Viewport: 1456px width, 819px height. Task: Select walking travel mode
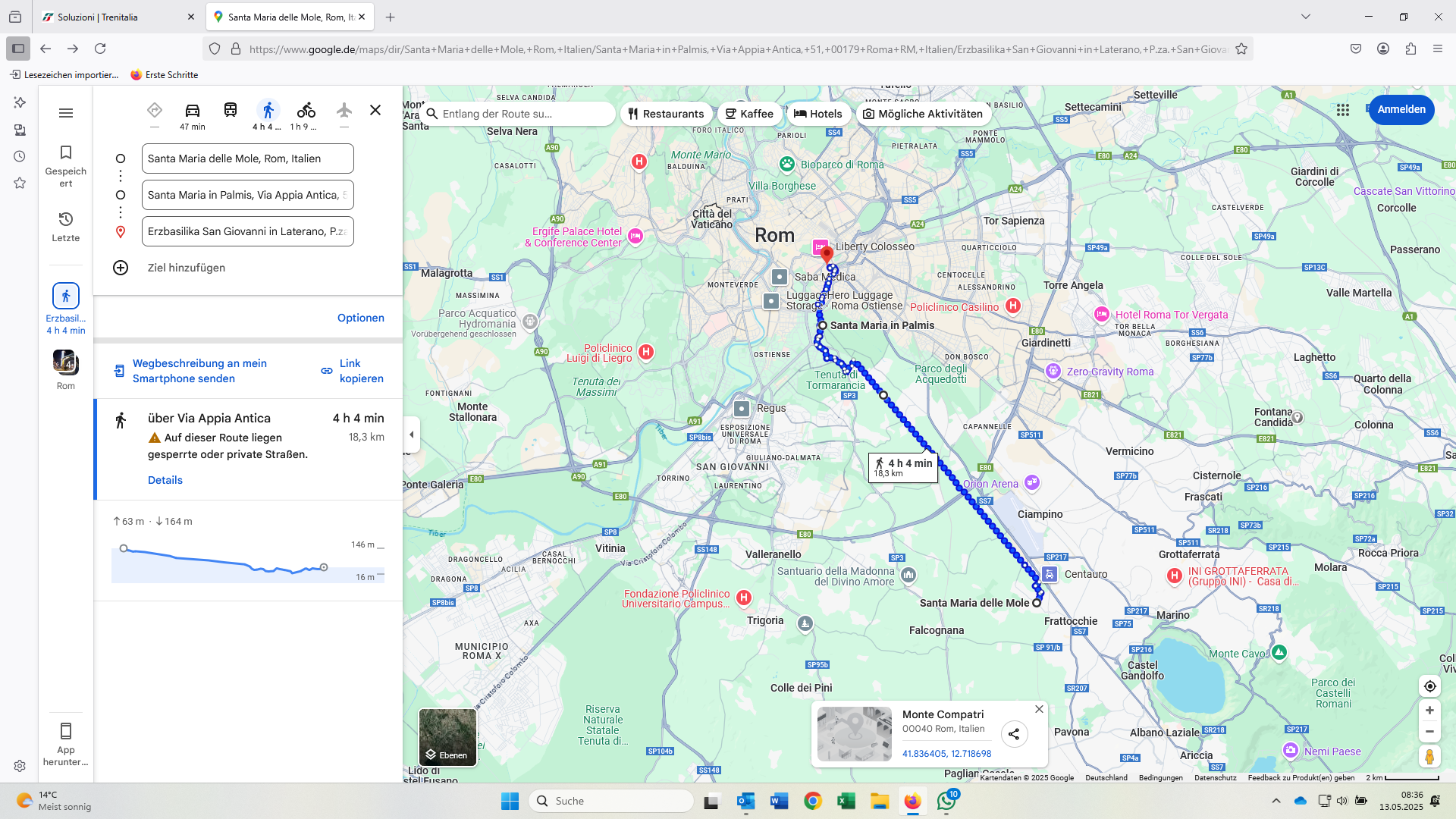coord(268,115)
